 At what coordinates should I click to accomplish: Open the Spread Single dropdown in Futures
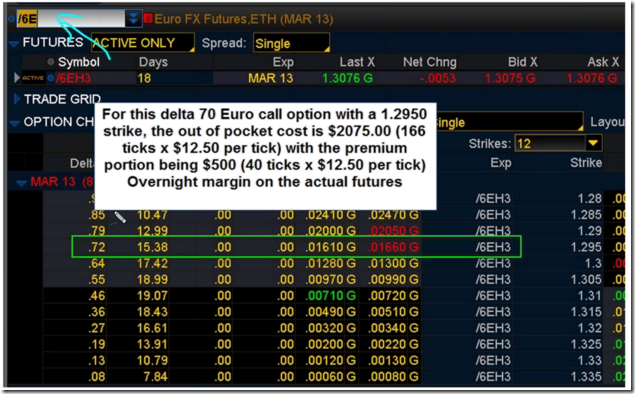point(291,43)
